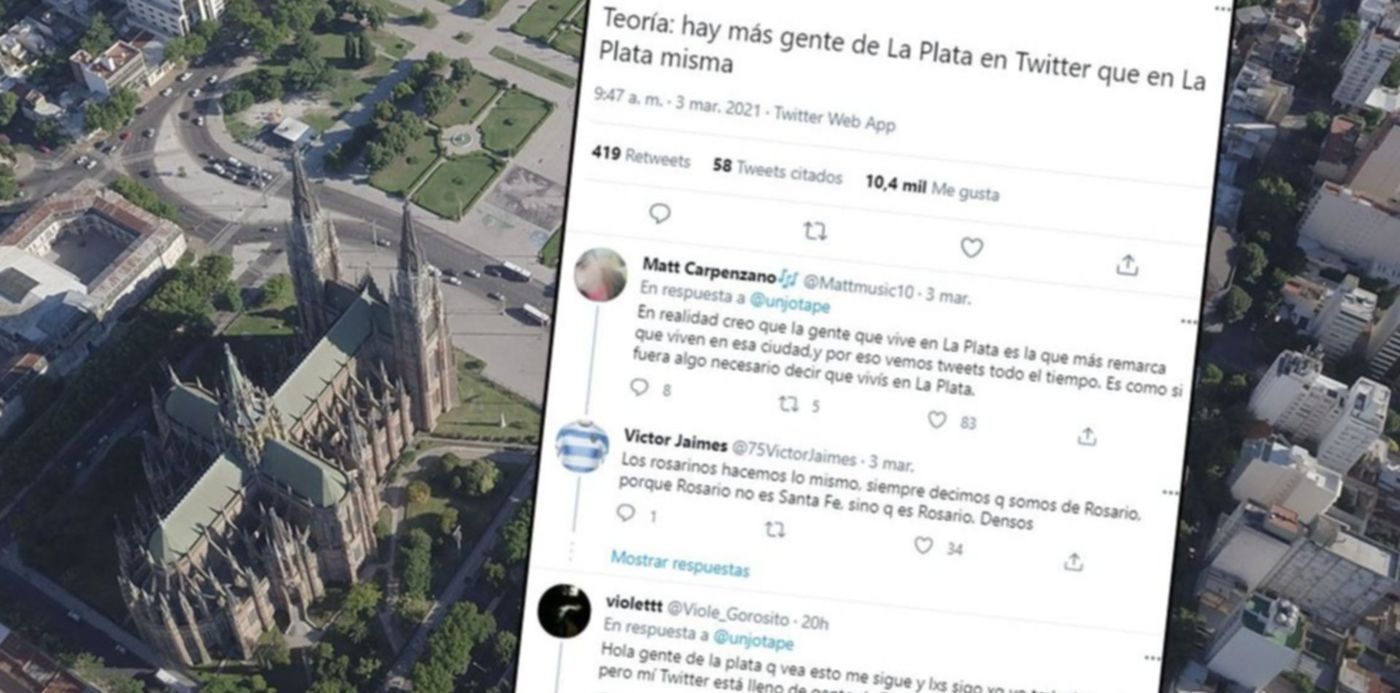Open violettt's profile avatar
The width and height of the screenshot is (1400, 693).
tap(564, 611)
